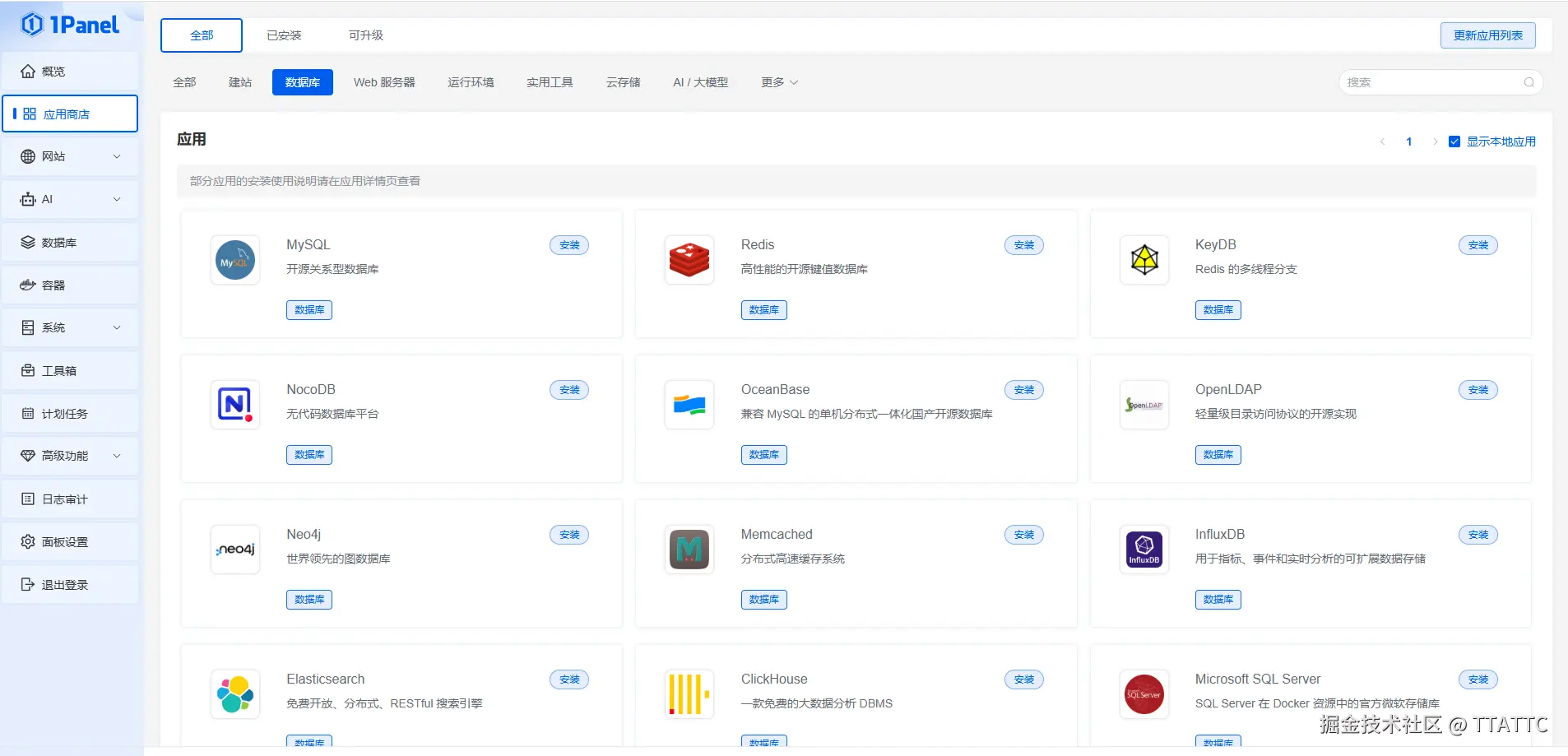Open the Microsoft SQL Server logo

[1144, 694]
